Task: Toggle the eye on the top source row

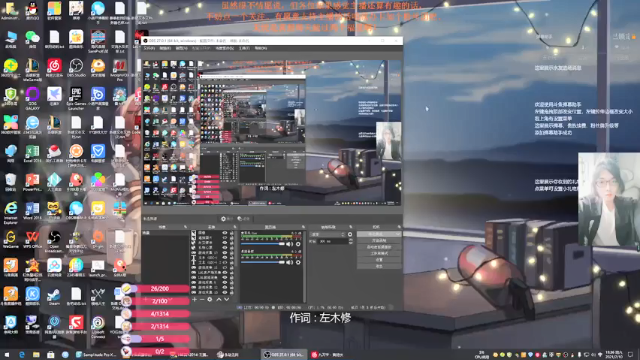Action: [225, 233]
